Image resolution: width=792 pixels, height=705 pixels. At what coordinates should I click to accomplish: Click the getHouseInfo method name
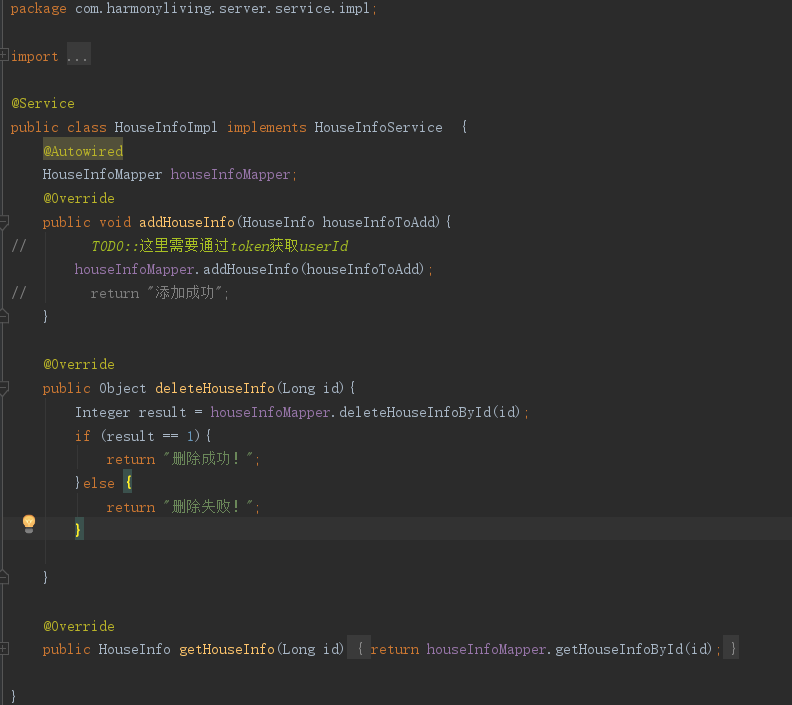227,649
